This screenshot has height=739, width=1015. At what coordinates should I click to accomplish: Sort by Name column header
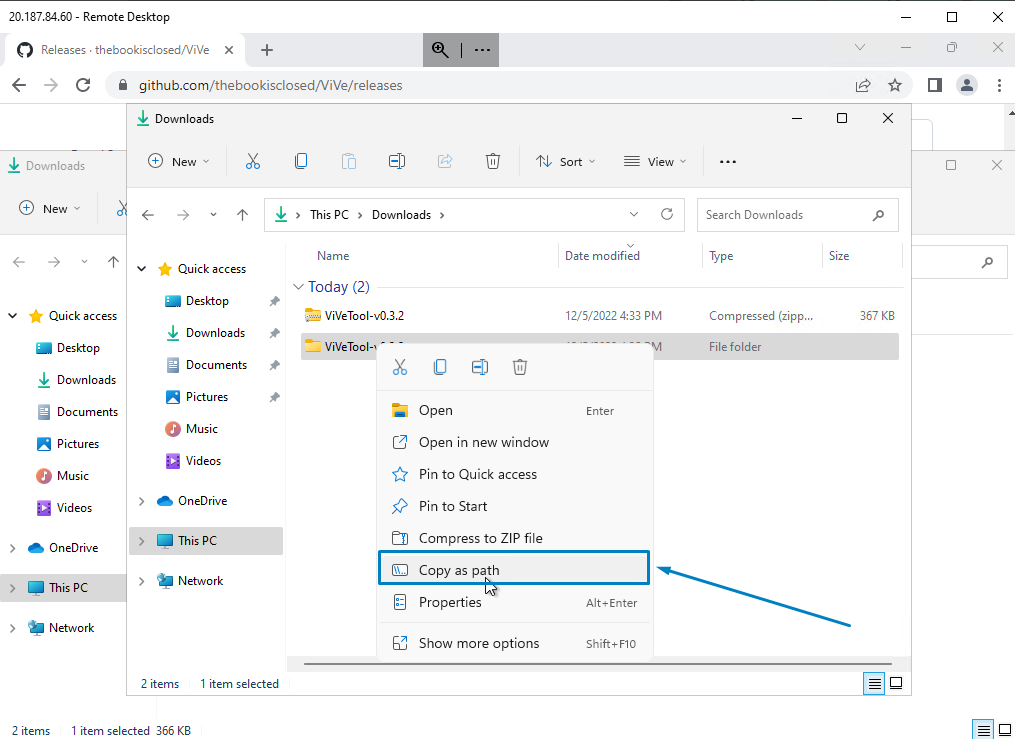click(x=333, y=256)
